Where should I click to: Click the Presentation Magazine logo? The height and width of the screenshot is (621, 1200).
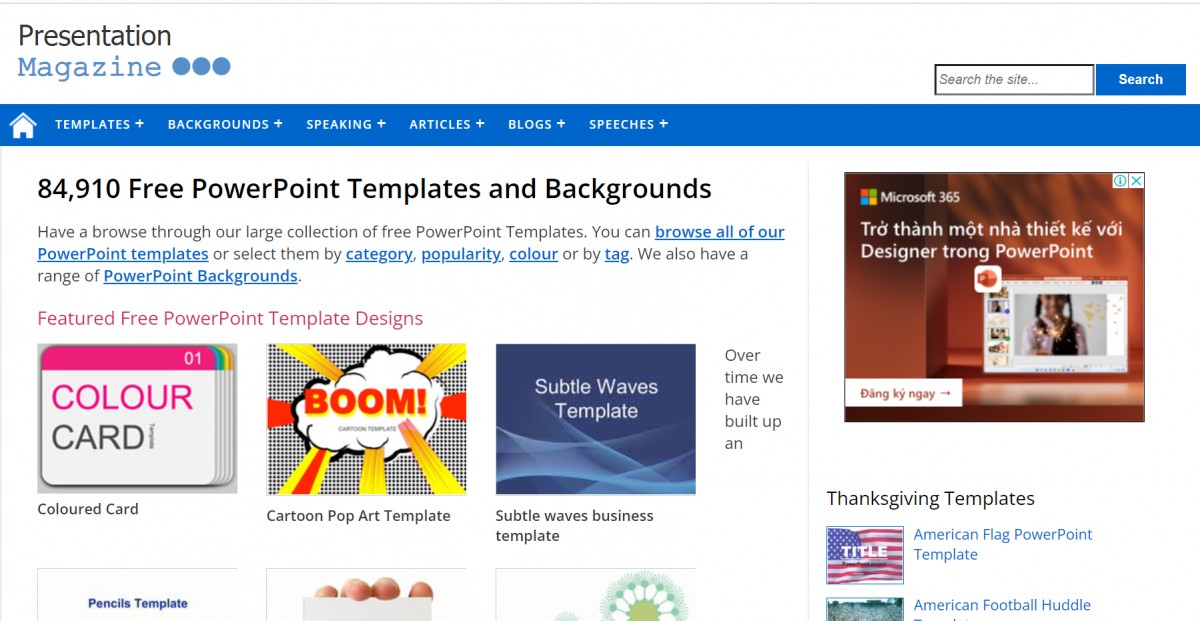coord(124,51)
